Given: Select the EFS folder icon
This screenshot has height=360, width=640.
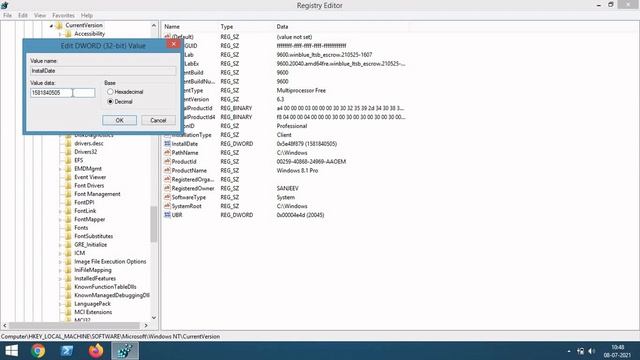Looking at the screenshot, I should point(68,160).
